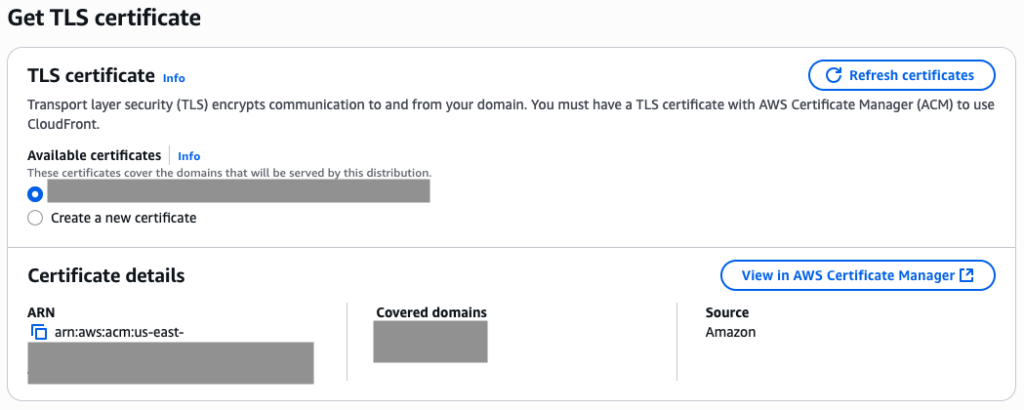
Task: Copy the ARN using the copy icon
Action: (39, 332)
